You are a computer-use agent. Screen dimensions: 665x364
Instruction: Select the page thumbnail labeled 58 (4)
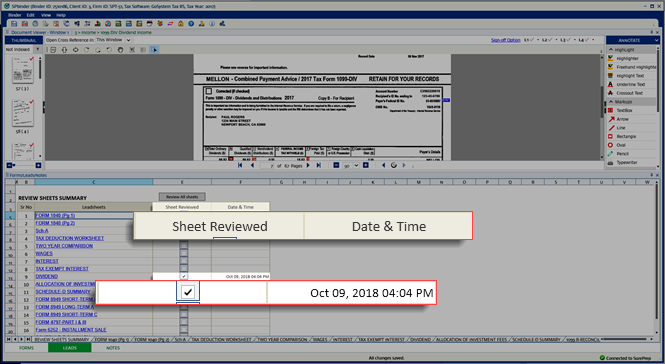(x=22, y=113)
